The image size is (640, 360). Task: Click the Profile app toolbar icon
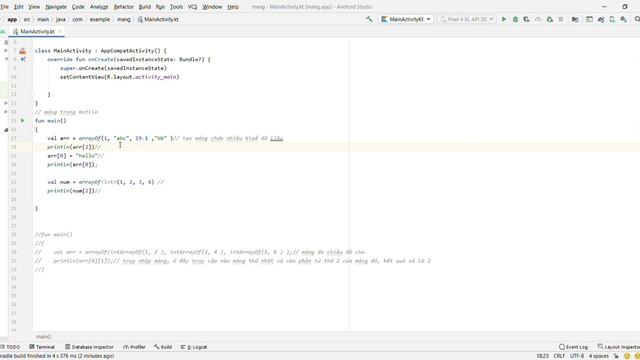[x=538, y=19]
